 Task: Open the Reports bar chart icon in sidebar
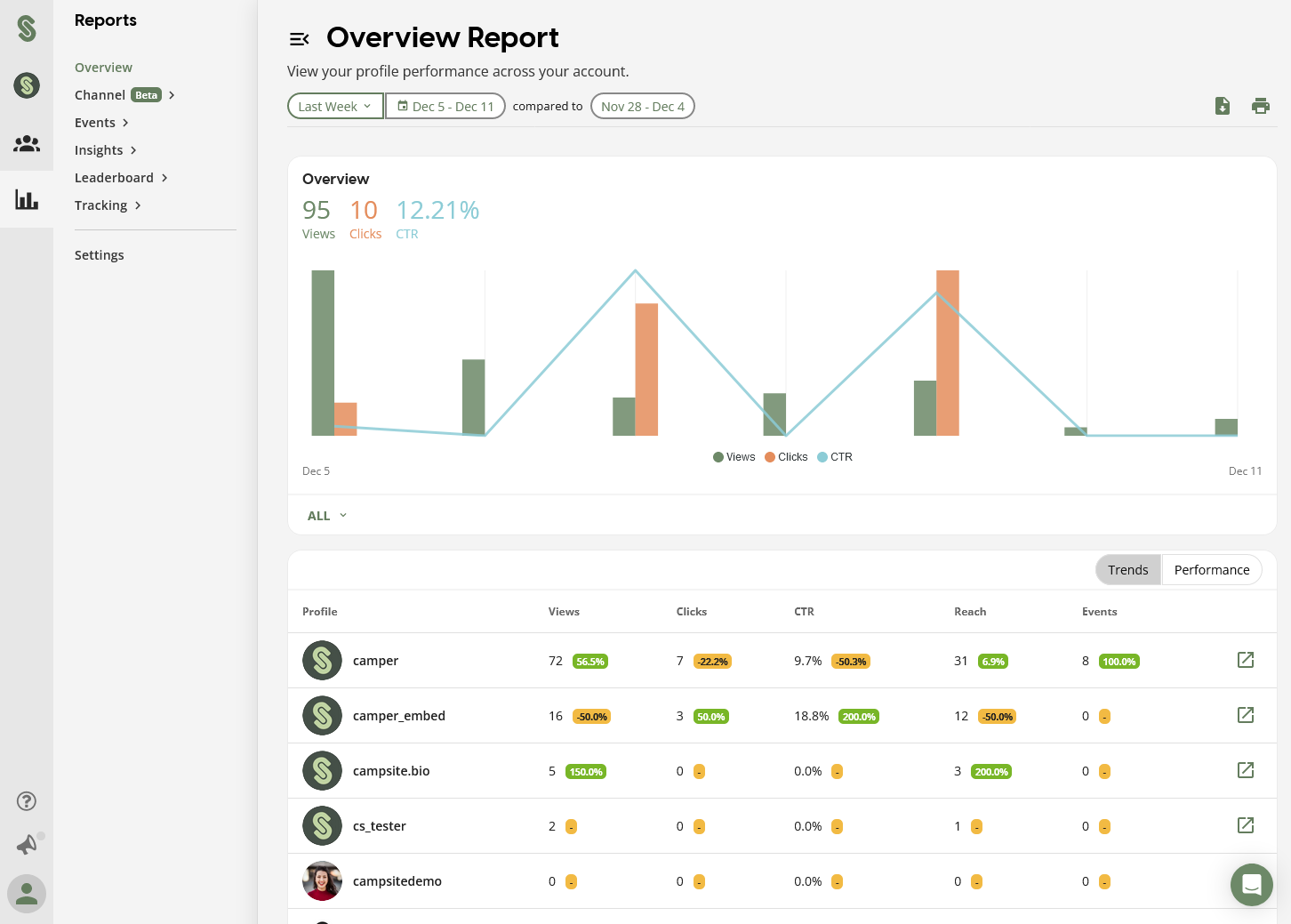click(27, 200)
